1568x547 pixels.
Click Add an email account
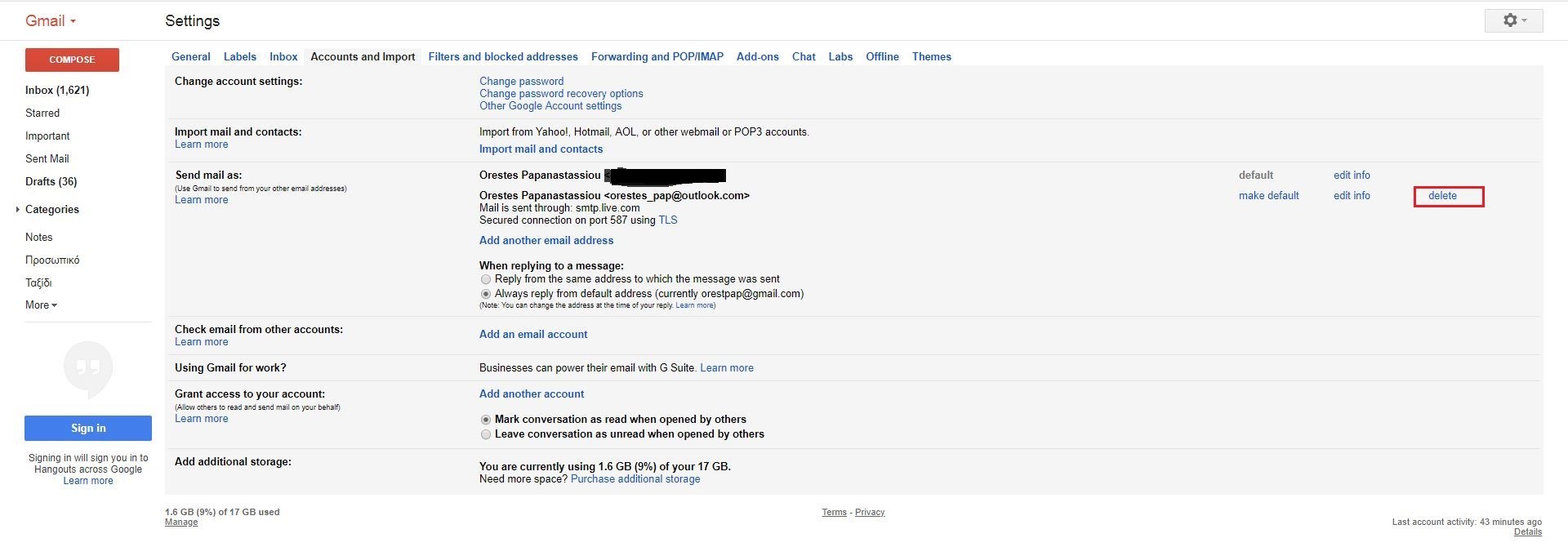coord(533,334)
